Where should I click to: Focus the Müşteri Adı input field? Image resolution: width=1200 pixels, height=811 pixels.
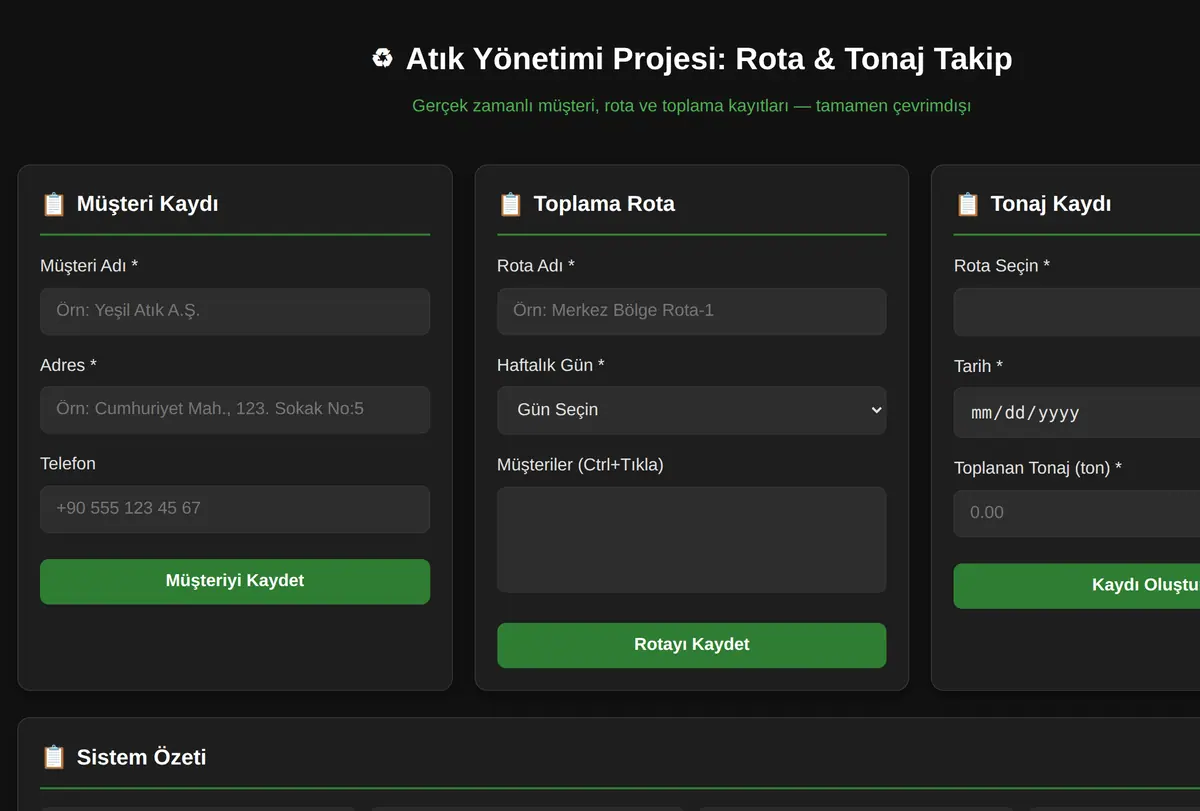pyautogui.click(x=235, y=311)
